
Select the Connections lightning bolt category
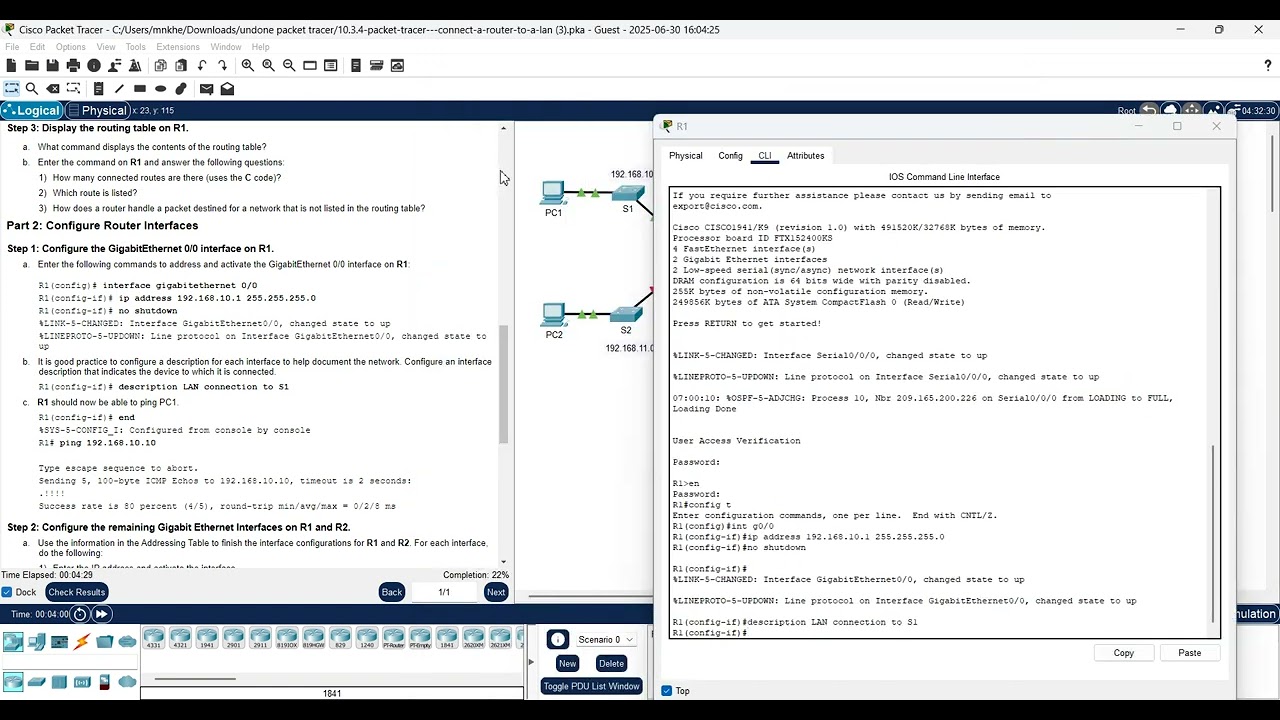pyautogui.click(x=82, y=641)
